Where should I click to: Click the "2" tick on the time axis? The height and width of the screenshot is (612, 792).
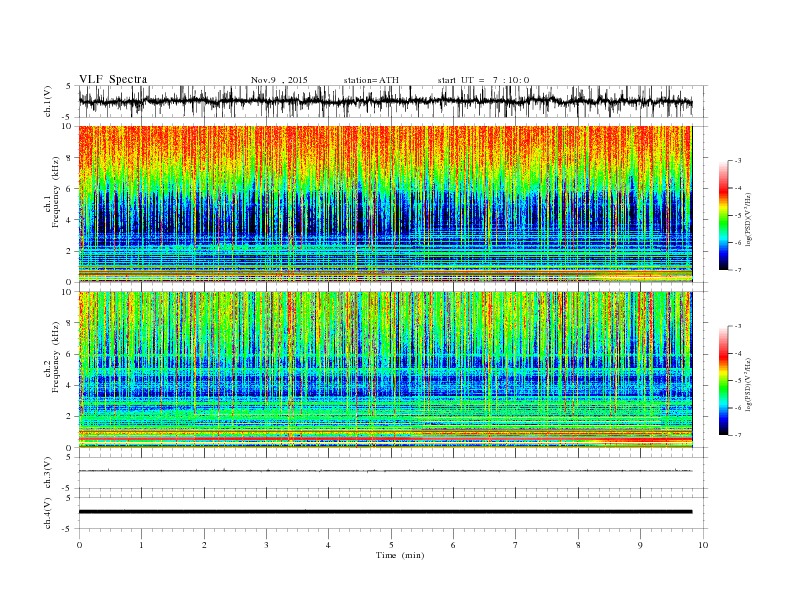point(204,545)
